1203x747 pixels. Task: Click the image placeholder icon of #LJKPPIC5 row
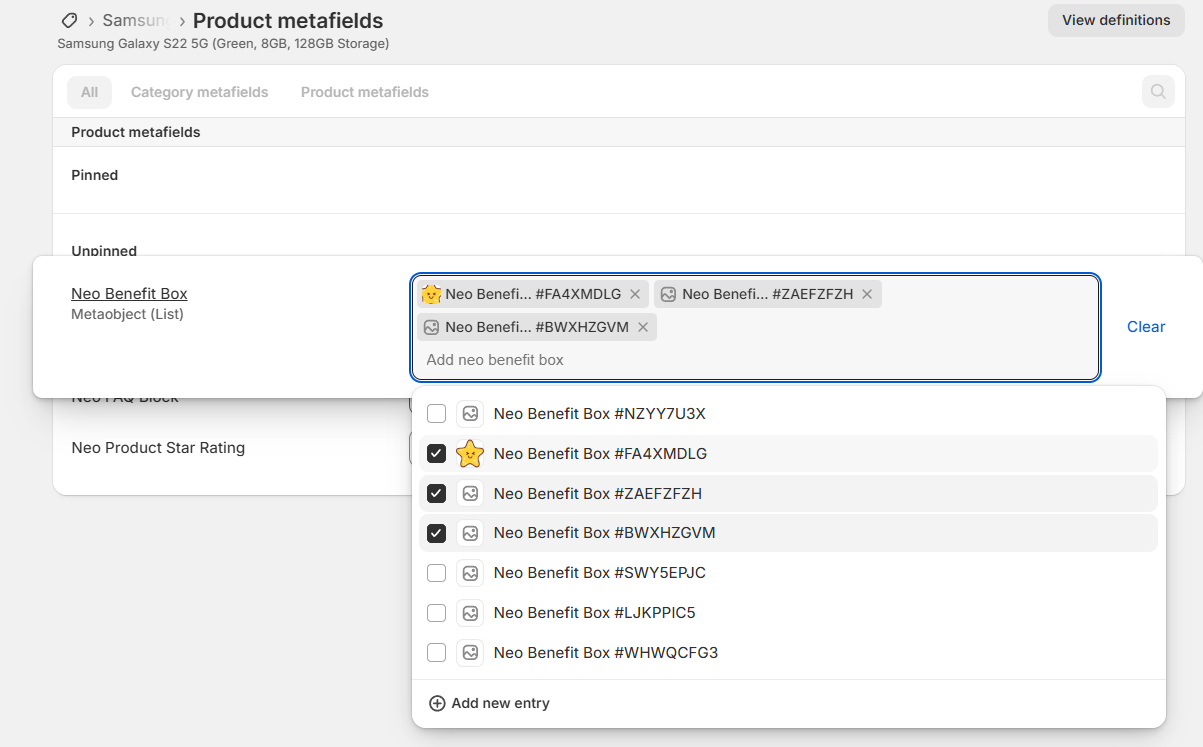470,613
